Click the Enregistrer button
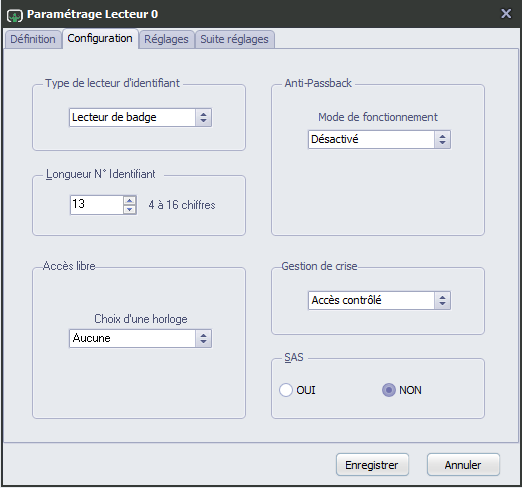The image size is (522, 488). click(x=372, y=465)
